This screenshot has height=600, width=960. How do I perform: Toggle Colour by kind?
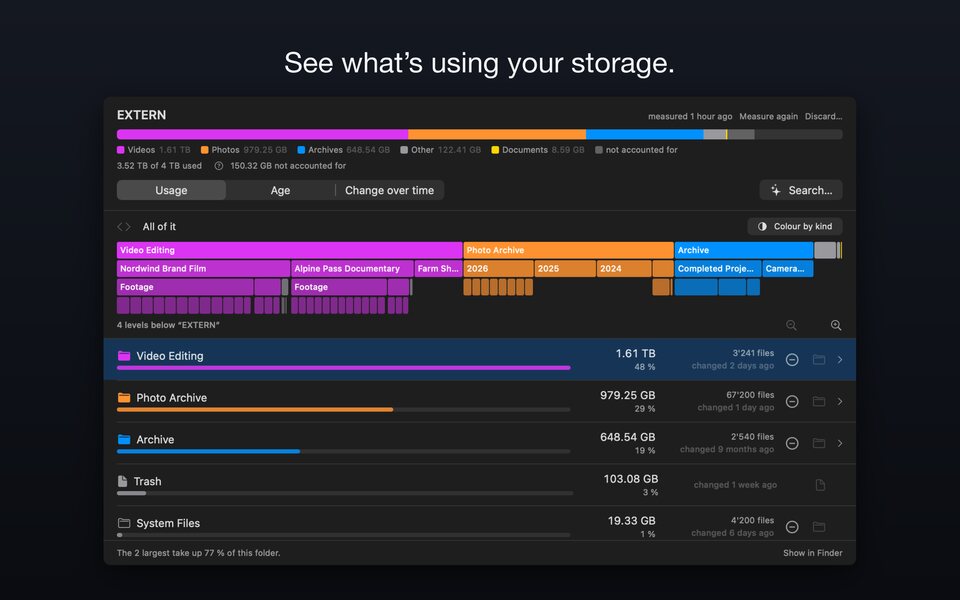point(795,227)
